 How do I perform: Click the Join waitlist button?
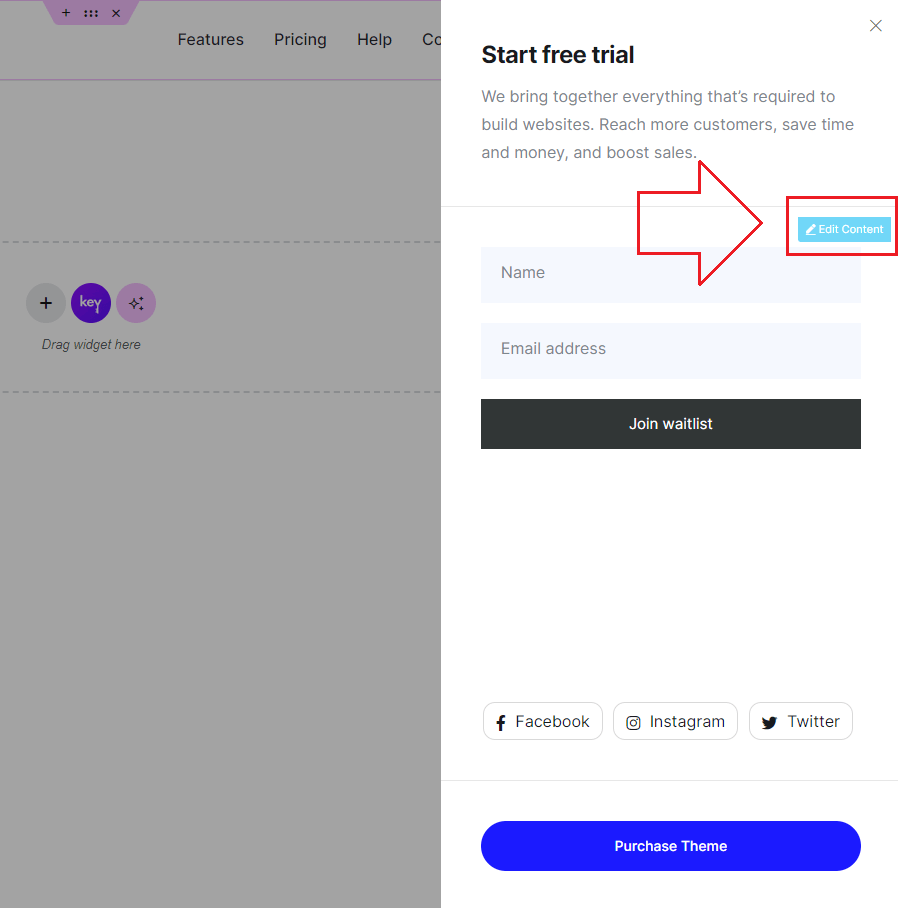click(670, 424)
